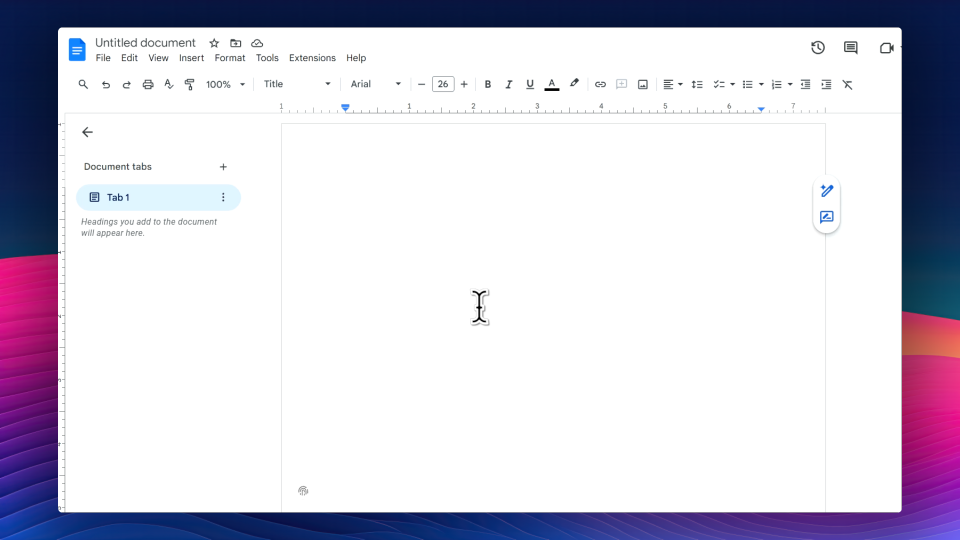Open the Help menu
The width and height of the screenshot is (960, 540).
tap(356, 58)
